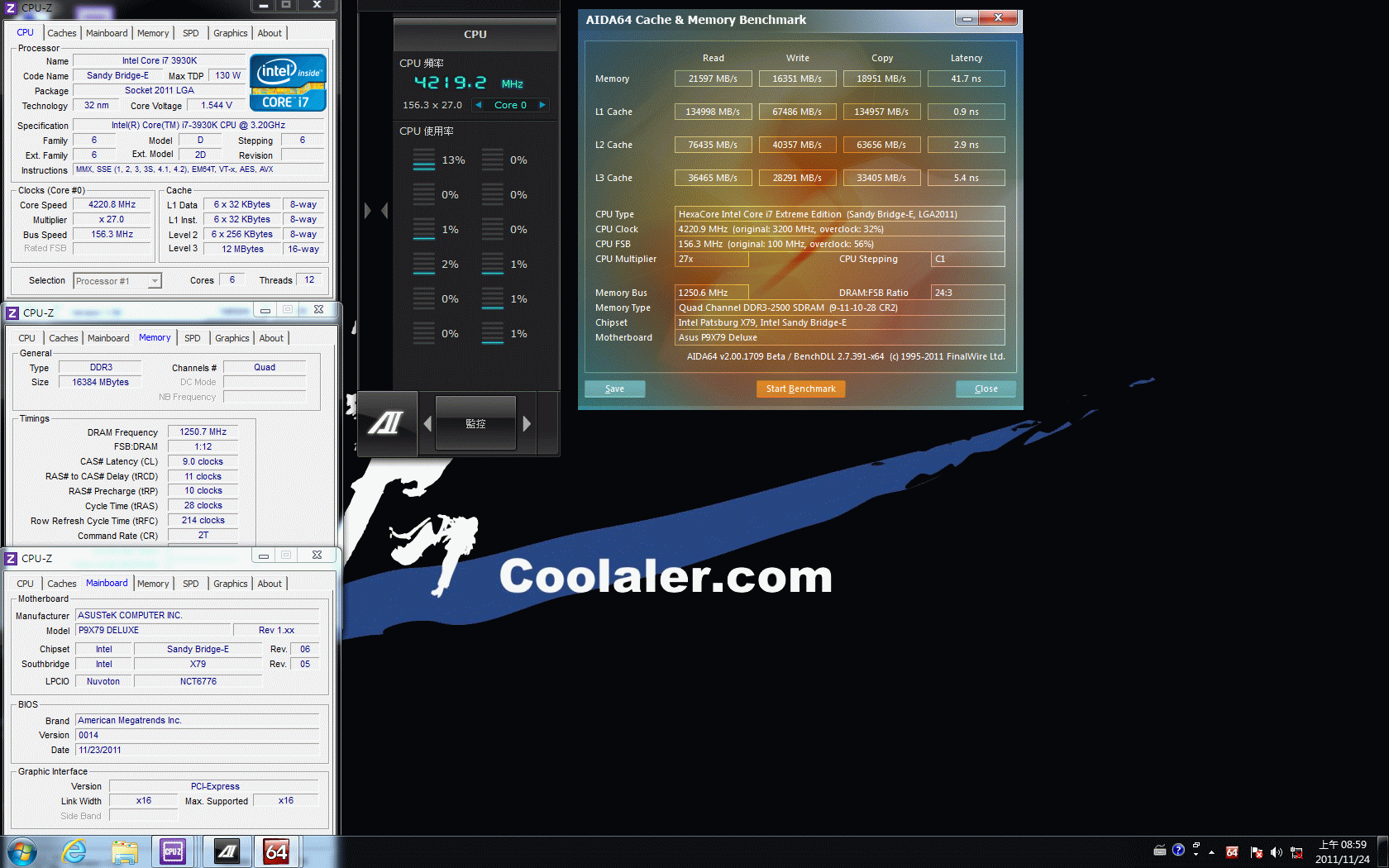This screenshot has width=1389, height=868.
Task: Click the Z icon in the top CPU-Z window title bar
Action: tap(12, 7)
